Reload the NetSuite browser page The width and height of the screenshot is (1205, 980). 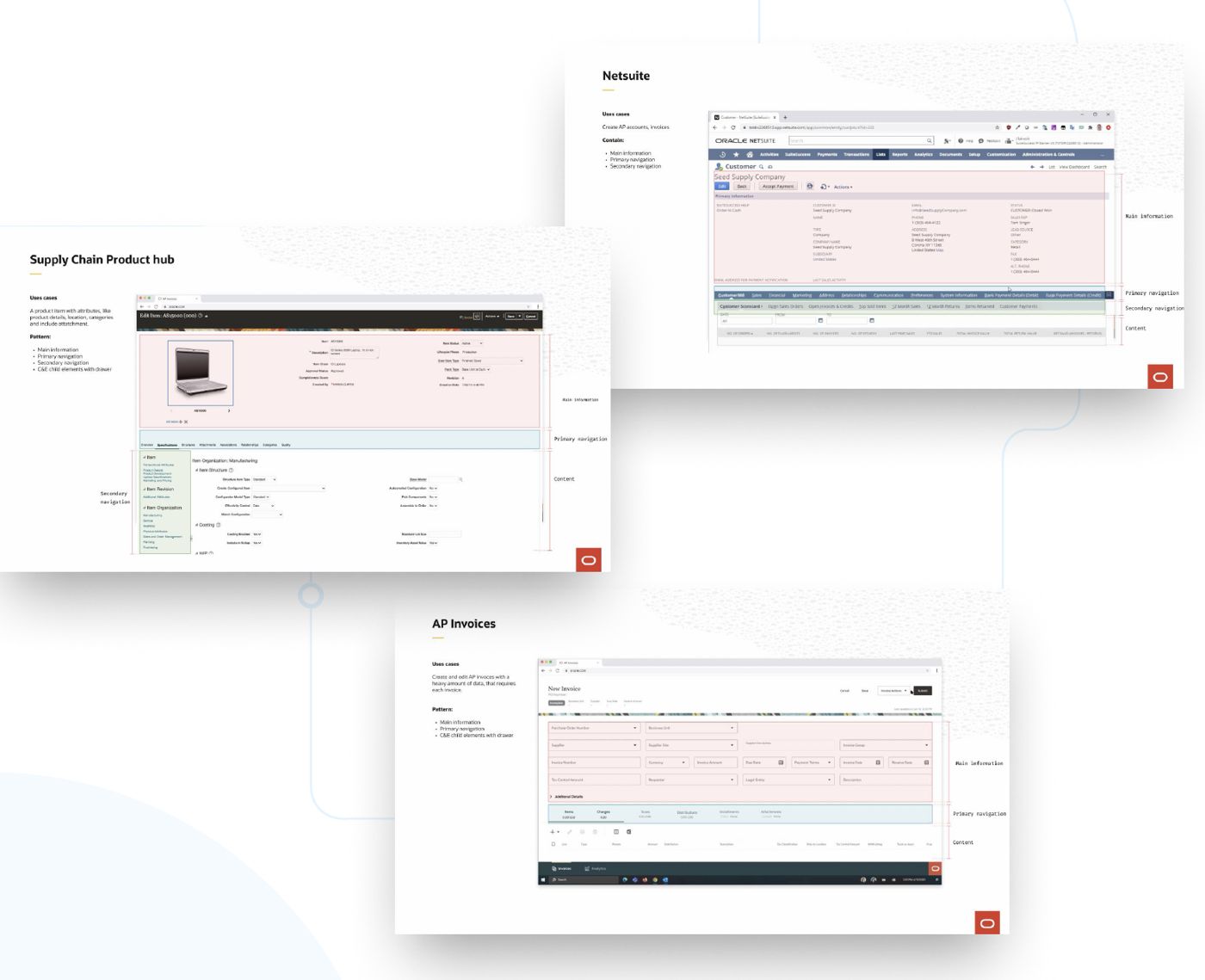[733, 127]
